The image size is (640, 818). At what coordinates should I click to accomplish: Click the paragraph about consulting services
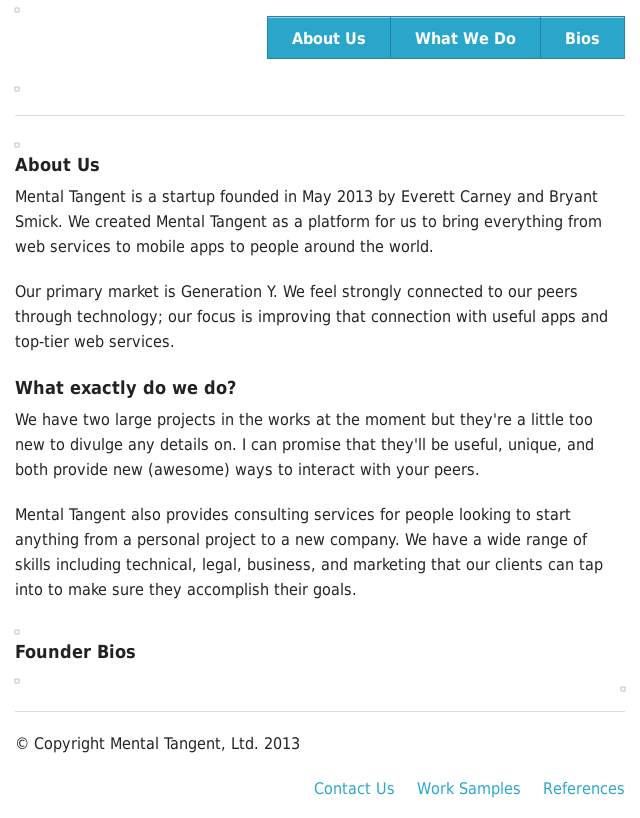point(310,552)
